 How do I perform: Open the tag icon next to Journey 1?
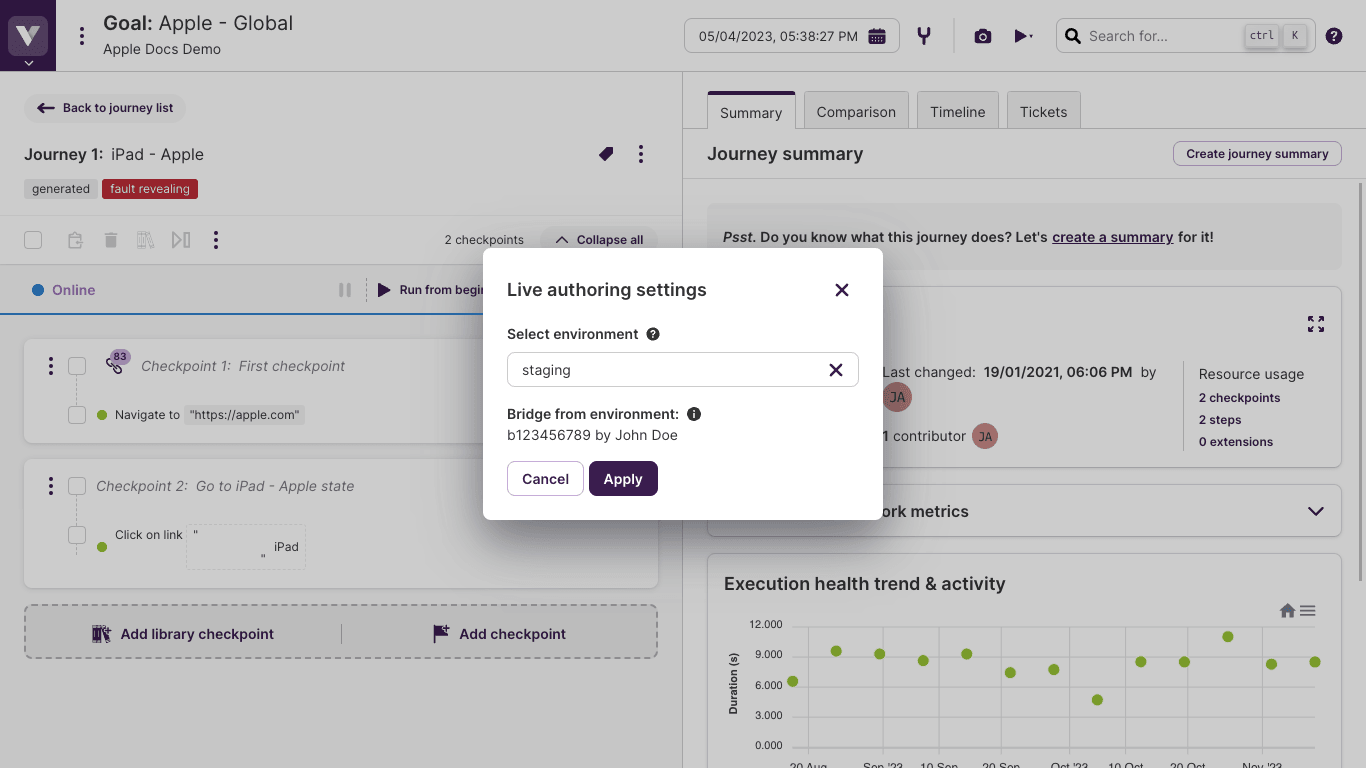[x=605, y=154]
